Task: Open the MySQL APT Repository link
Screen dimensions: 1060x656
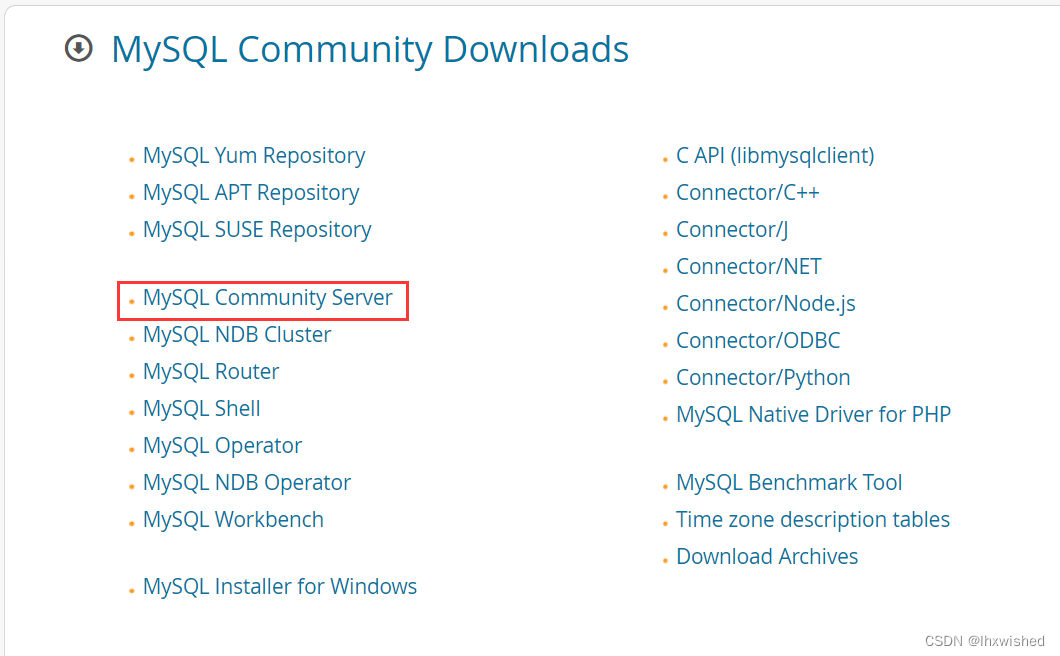Action: [251, 193]
